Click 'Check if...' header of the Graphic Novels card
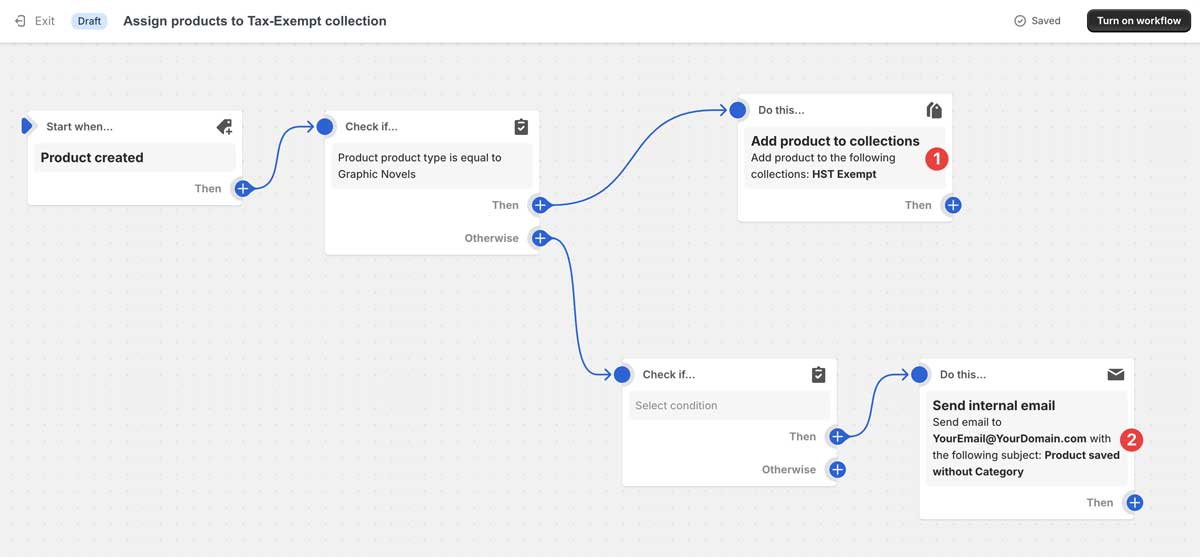 (x=371, y=127)
